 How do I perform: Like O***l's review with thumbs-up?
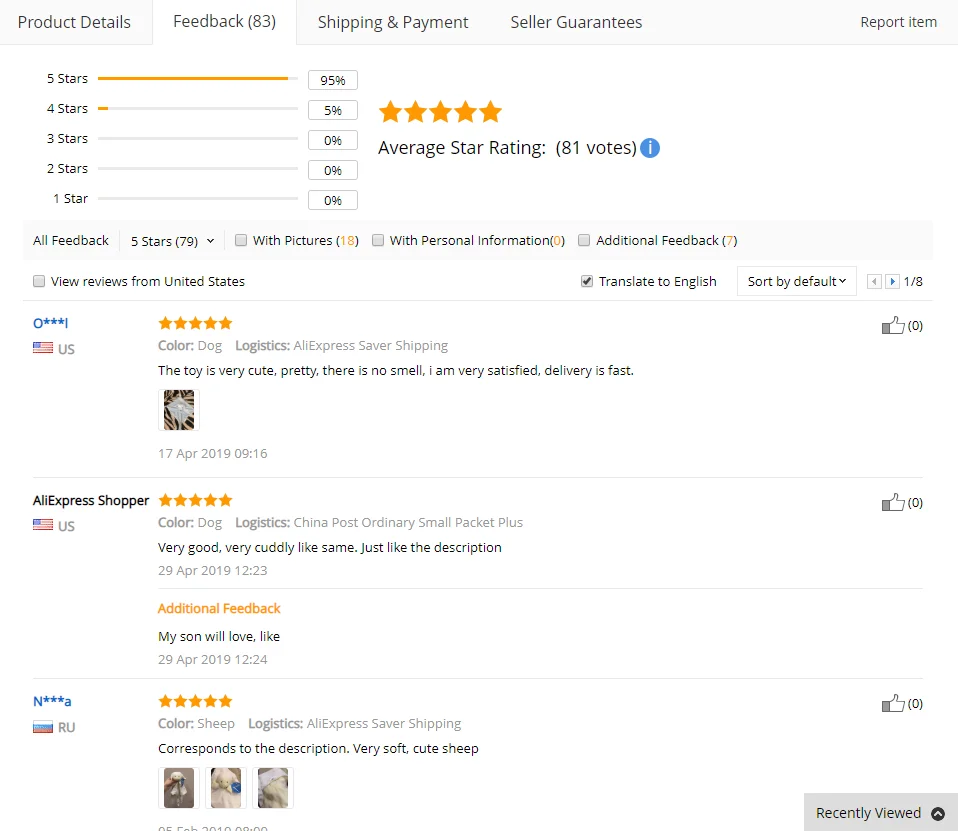[x=893, y=325]
